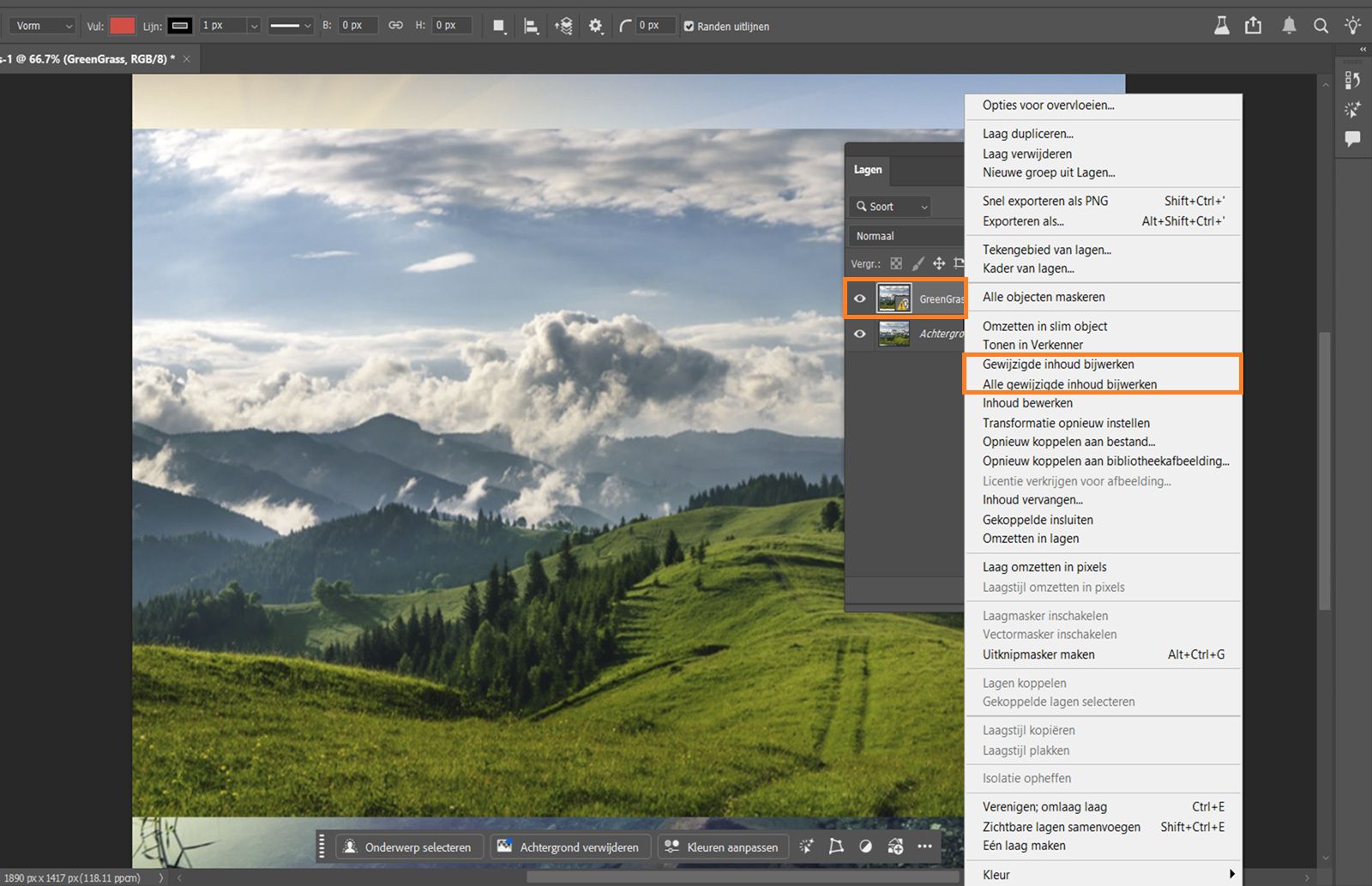Click the GreenGrass layer thumbnail
Viewport: 1372px width, 886px height.
point(894,298)
